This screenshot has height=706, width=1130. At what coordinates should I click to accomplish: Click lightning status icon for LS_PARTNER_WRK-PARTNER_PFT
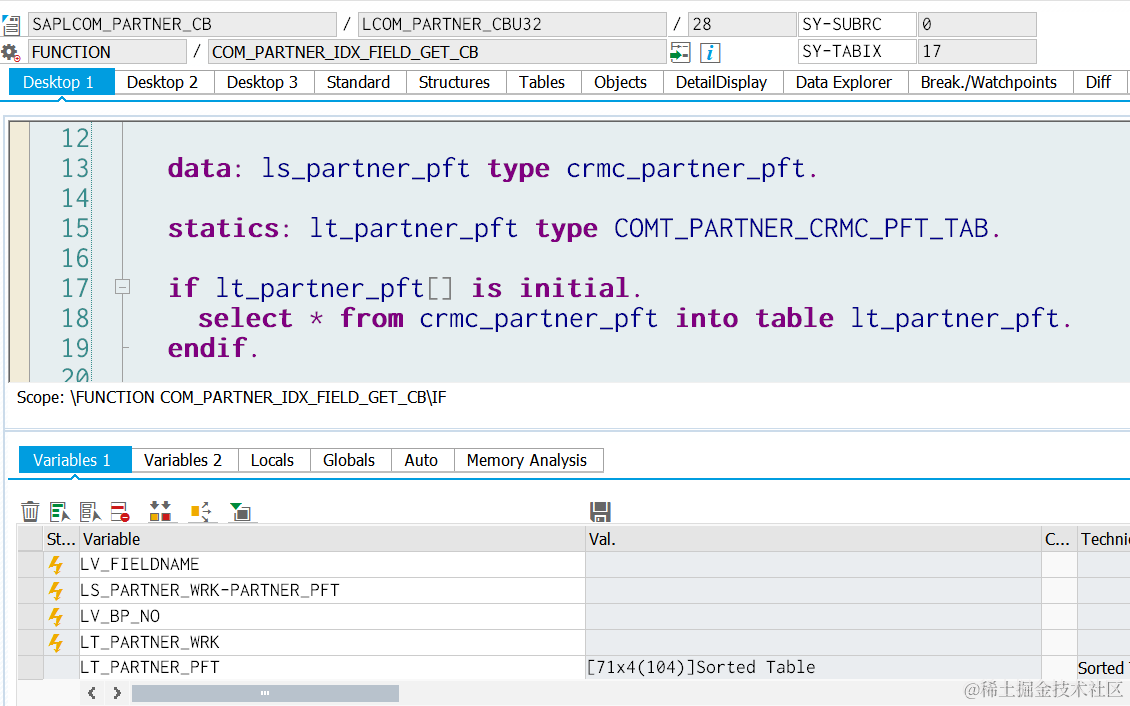coord(55,591)
